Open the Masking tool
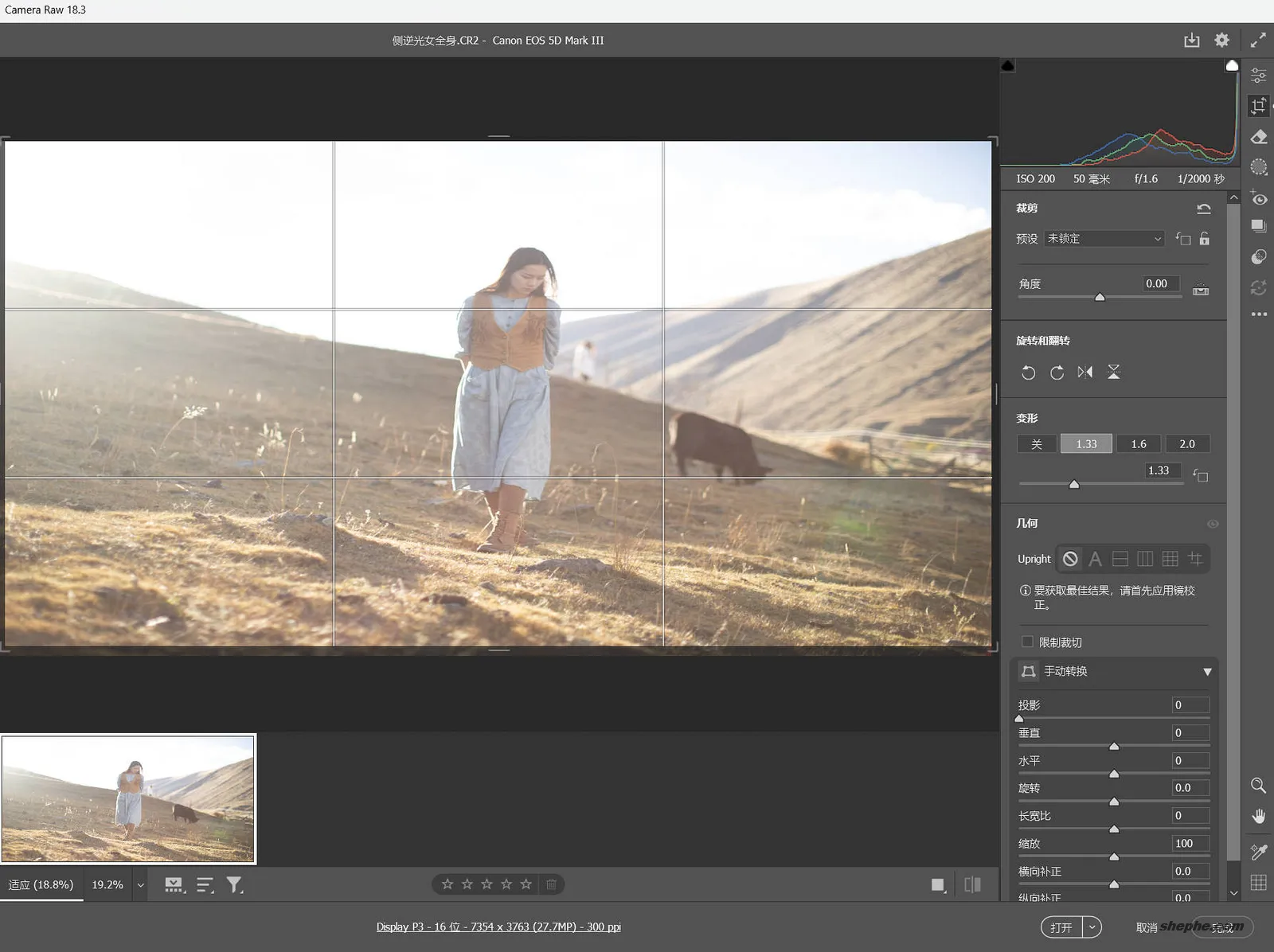 pyautogui.click(x=1259, y=166)
